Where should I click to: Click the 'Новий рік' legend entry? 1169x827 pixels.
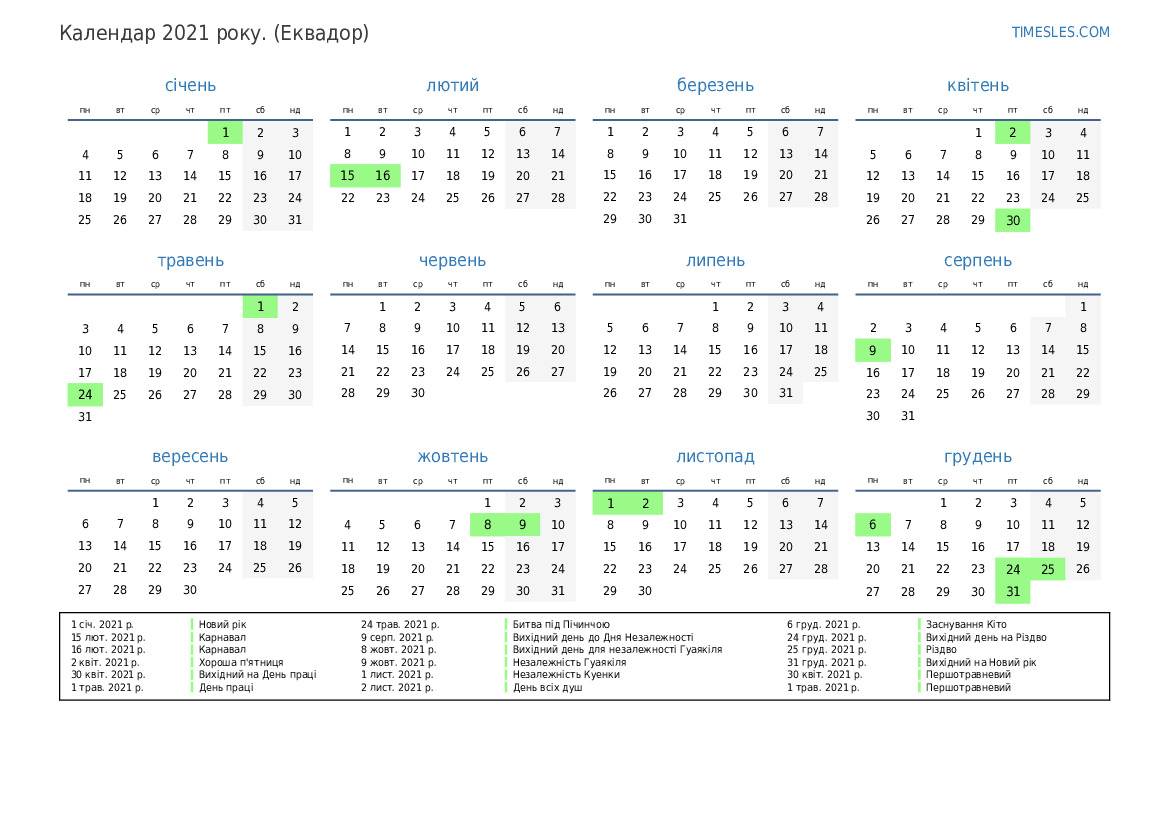coord(222,624)
